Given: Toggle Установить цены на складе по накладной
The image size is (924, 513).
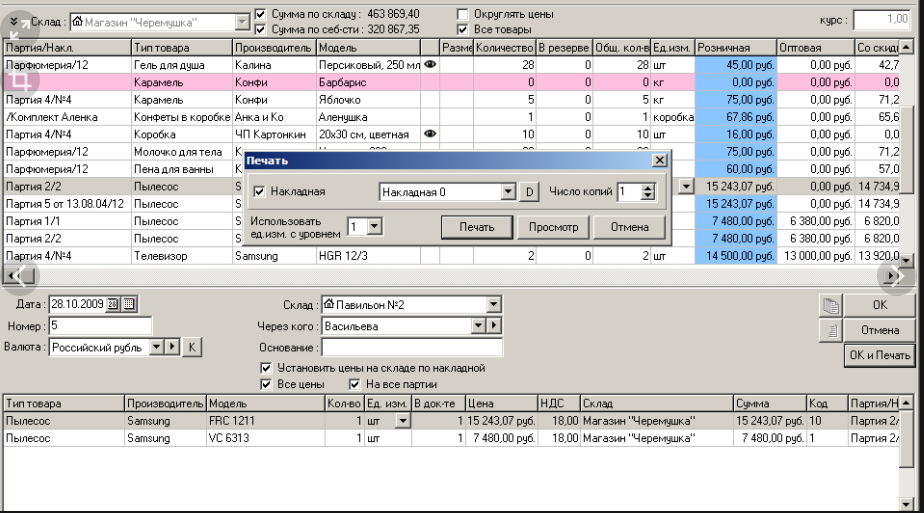Looking at the screenshot, I should 266,368.
